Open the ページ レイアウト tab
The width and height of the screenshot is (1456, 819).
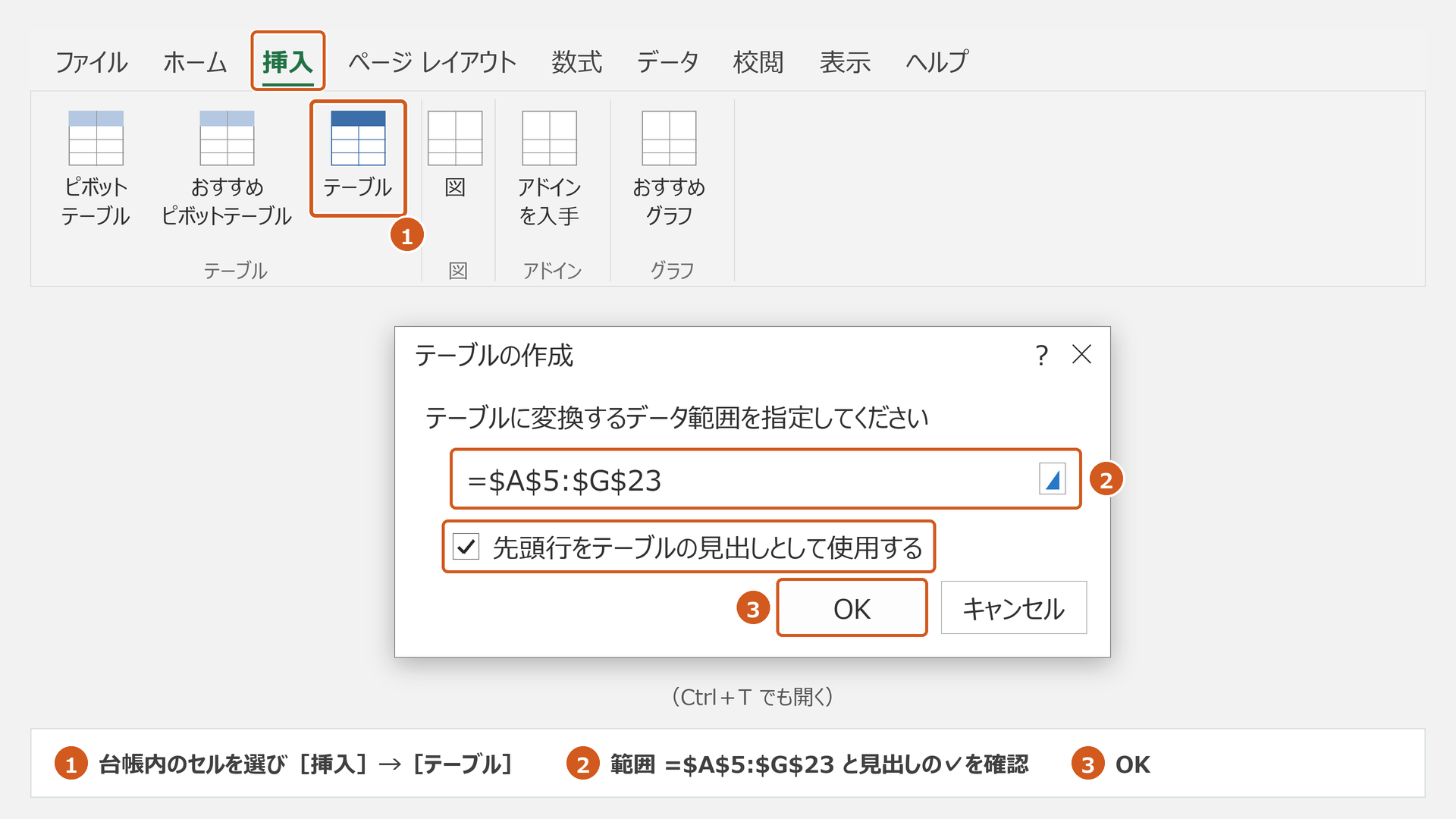tap(432, 62)
